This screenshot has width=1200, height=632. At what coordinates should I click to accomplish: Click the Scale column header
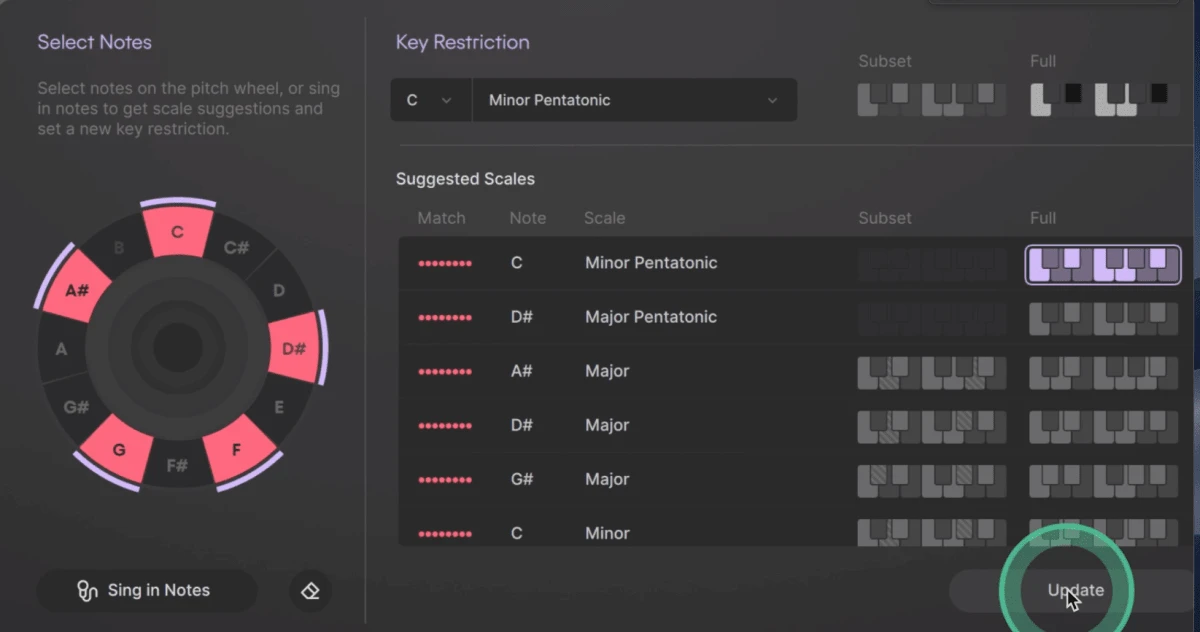coord(605,218)
